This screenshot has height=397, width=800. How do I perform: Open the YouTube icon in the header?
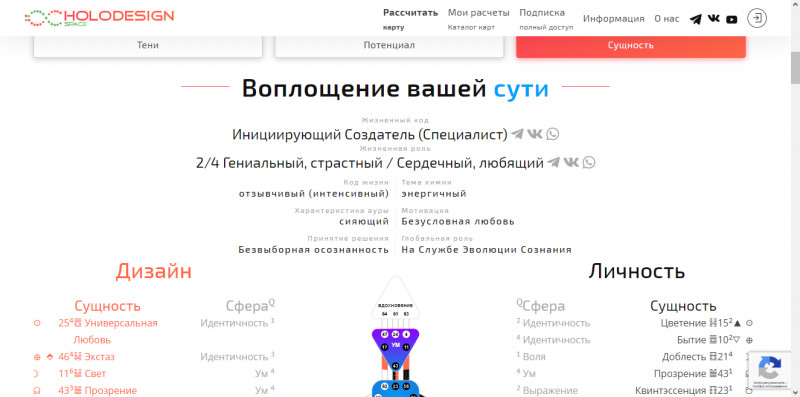pyautogui.click(x=732, y=19)
